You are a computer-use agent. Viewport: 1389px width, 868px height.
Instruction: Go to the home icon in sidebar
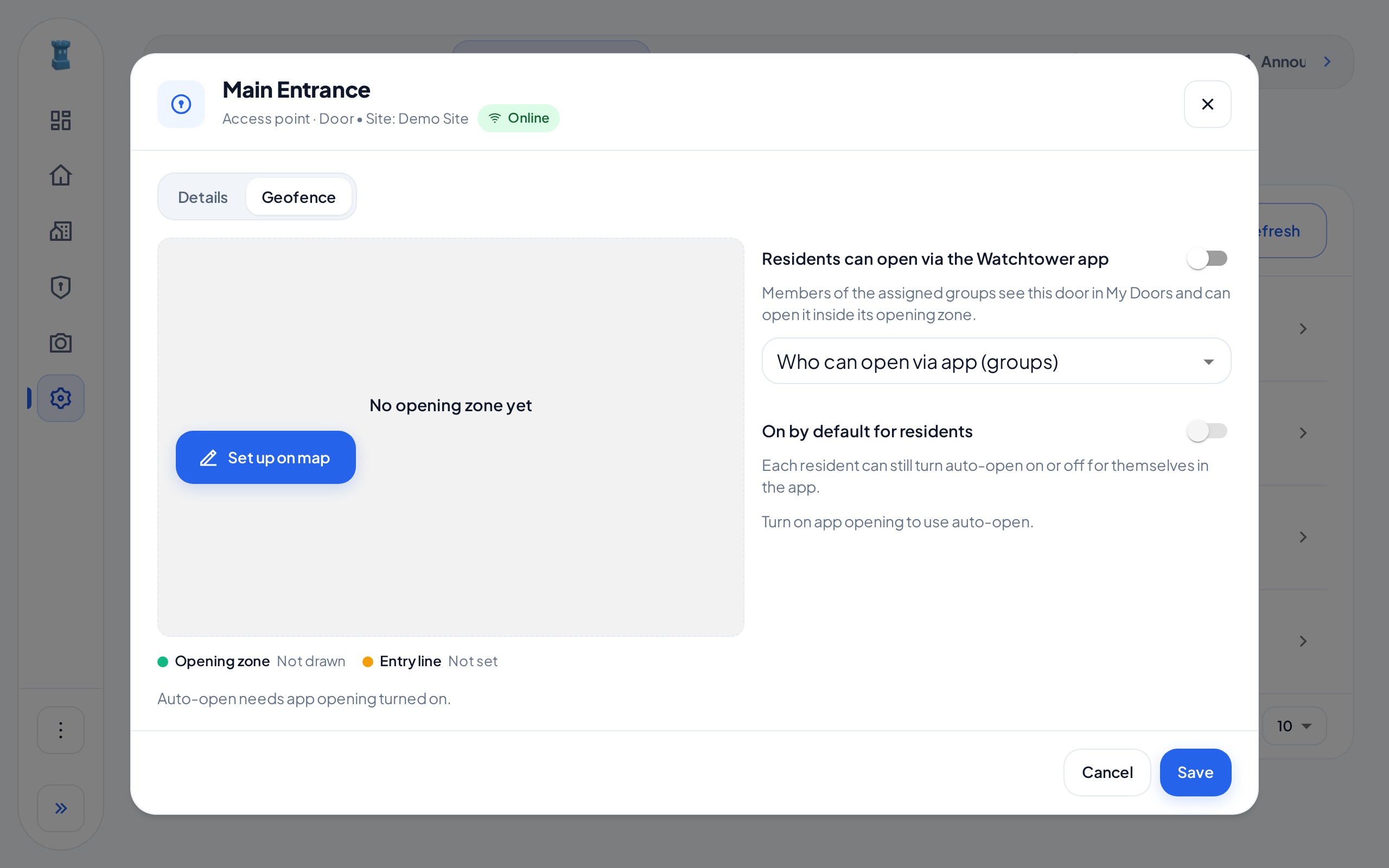click(60, 175)
